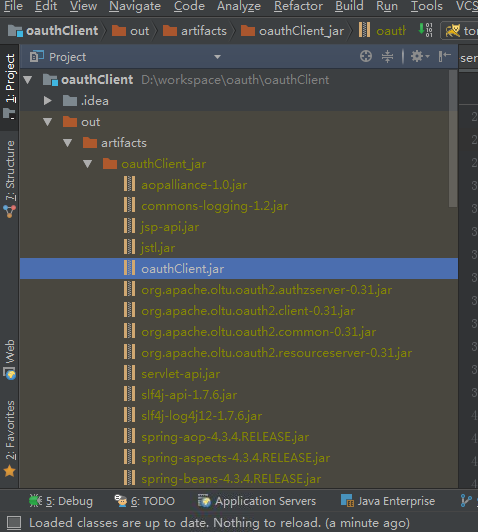
Task: Click artifacts in the breadcrumb bar
Action: tap(195, 31)
